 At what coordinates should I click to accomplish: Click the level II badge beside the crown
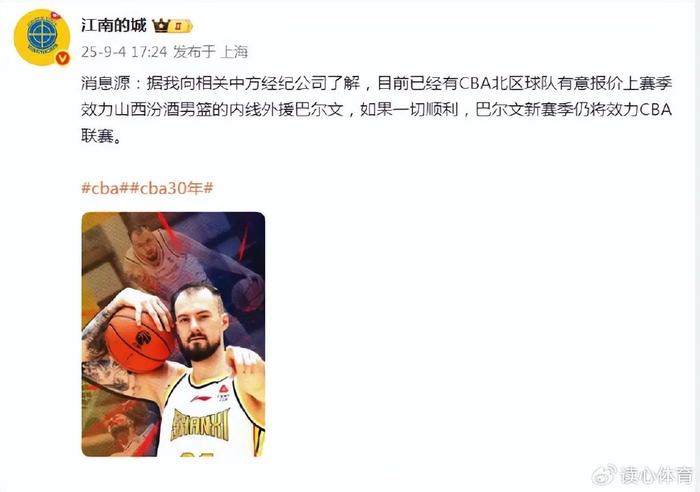tap(180, 26)
